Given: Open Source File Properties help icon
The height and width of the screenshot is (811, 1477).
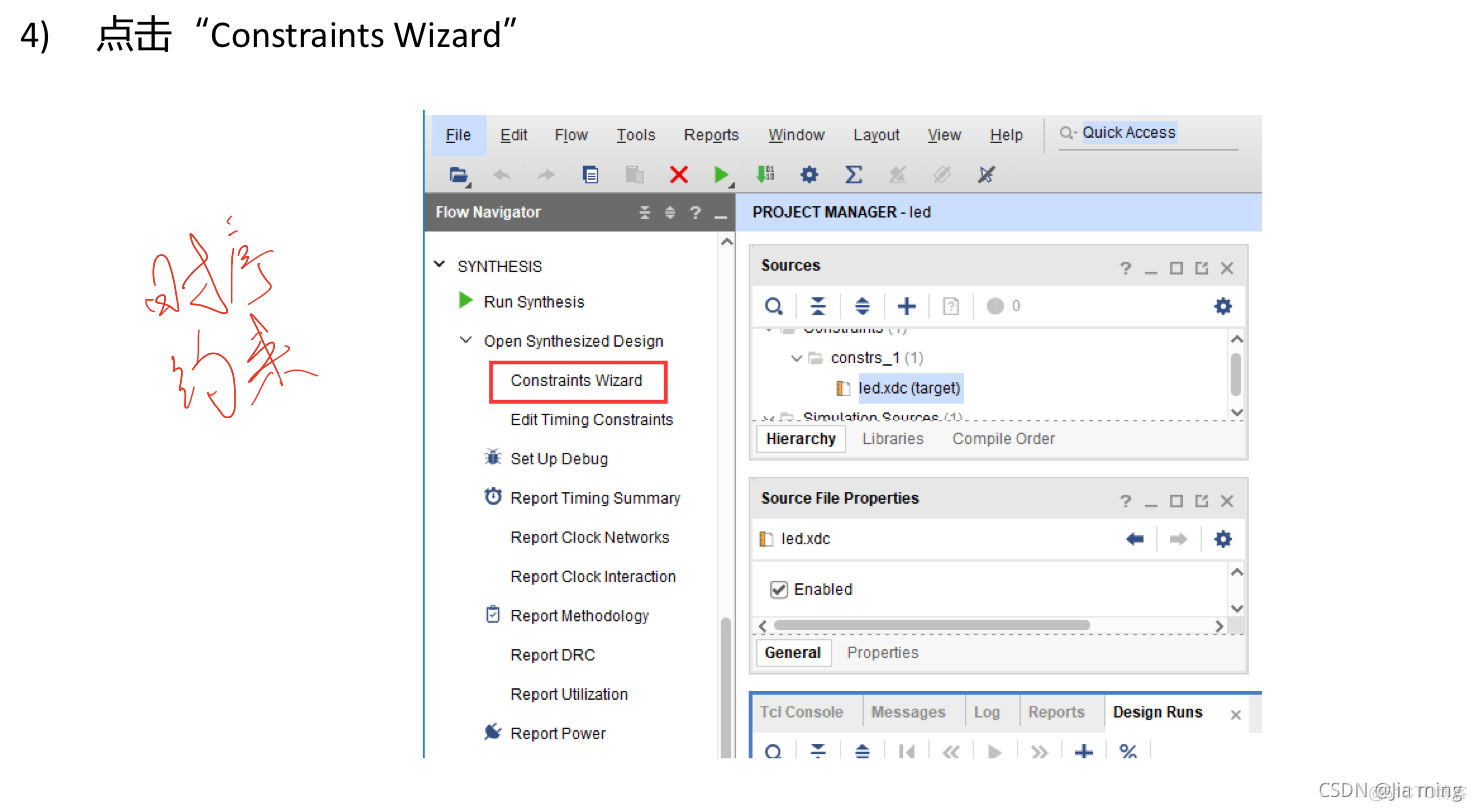Looking at the screenshot, I should pyautogui.click(x=1126, y=501).
